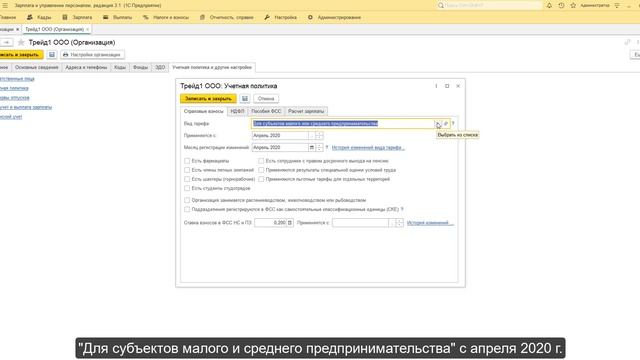Click the search field in the top bar
The height and width of the screenshot is (360, 640).
(489, 5)
